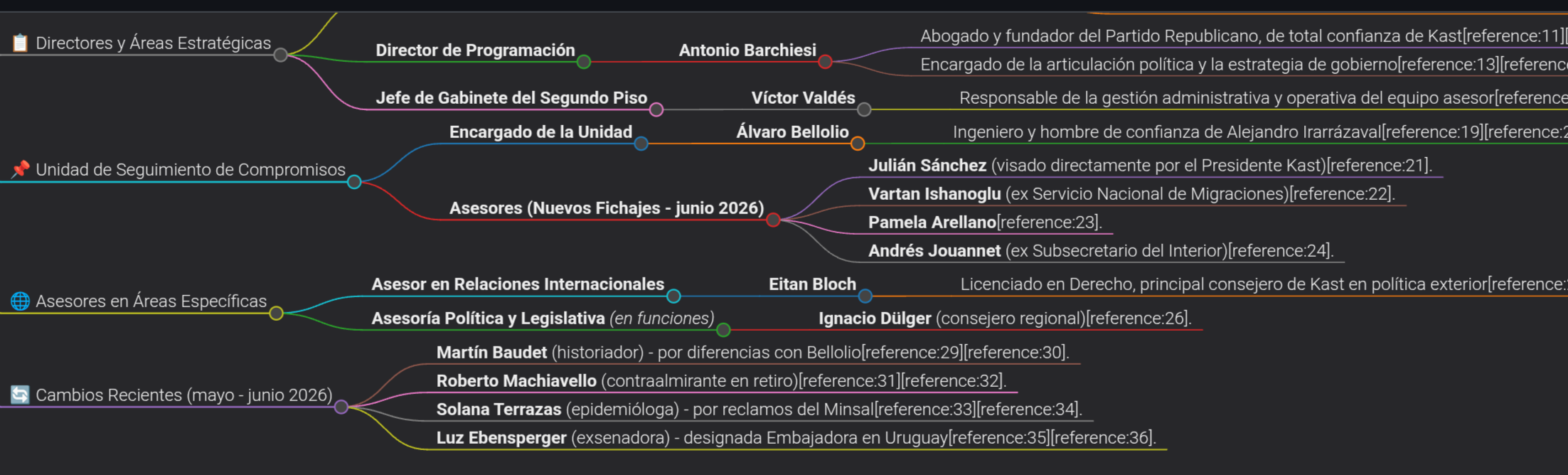
Task: Collapse the Directores y Áreas Estratégicas node circle
Action: tap(281, 55)
